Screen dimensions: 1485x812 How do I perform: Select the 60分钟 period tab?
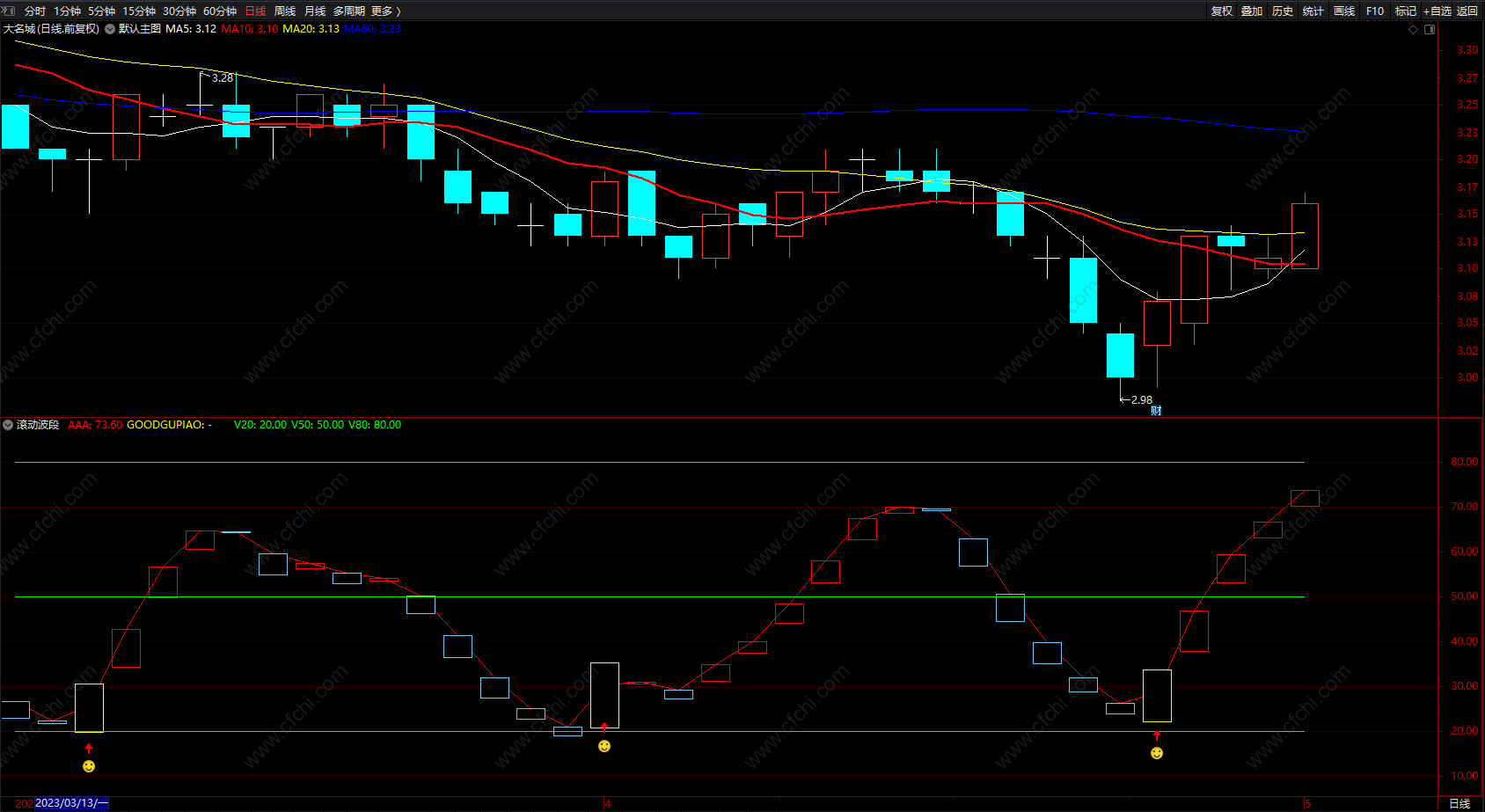tap(220, 11)
